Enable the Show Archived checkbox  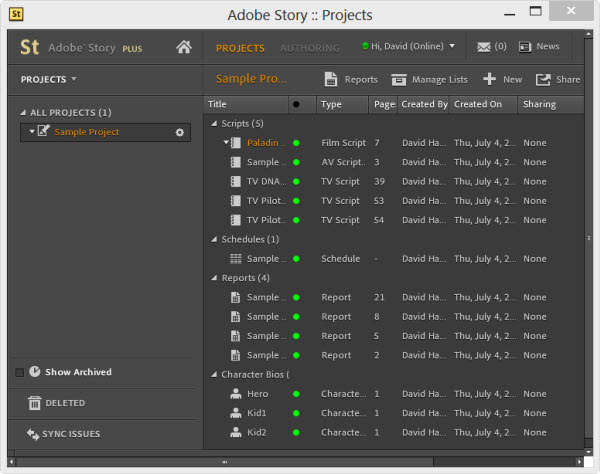coord(20,372)
